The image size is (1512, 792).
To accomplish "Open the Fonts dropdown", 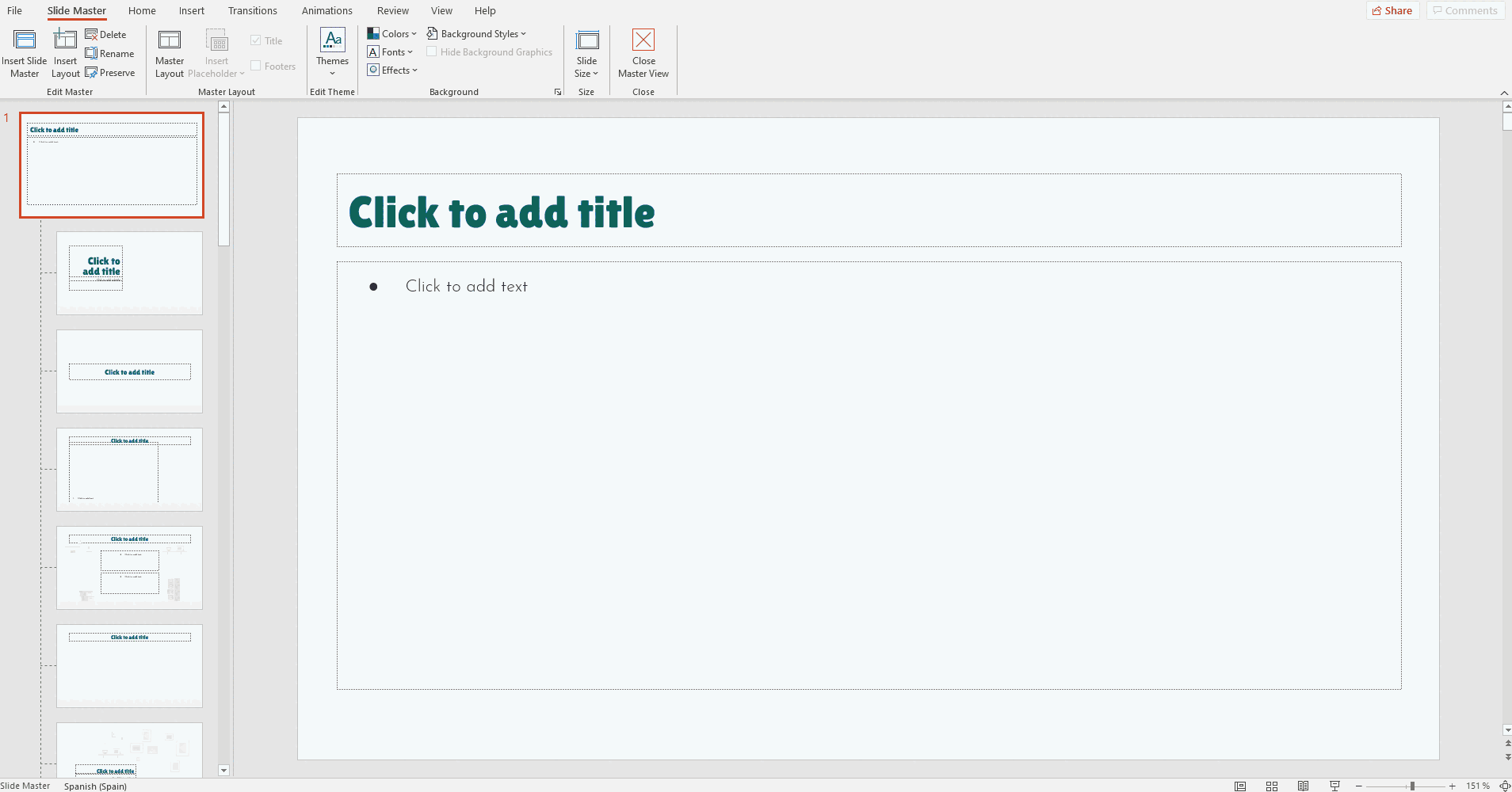I will [x=391, y=52].
